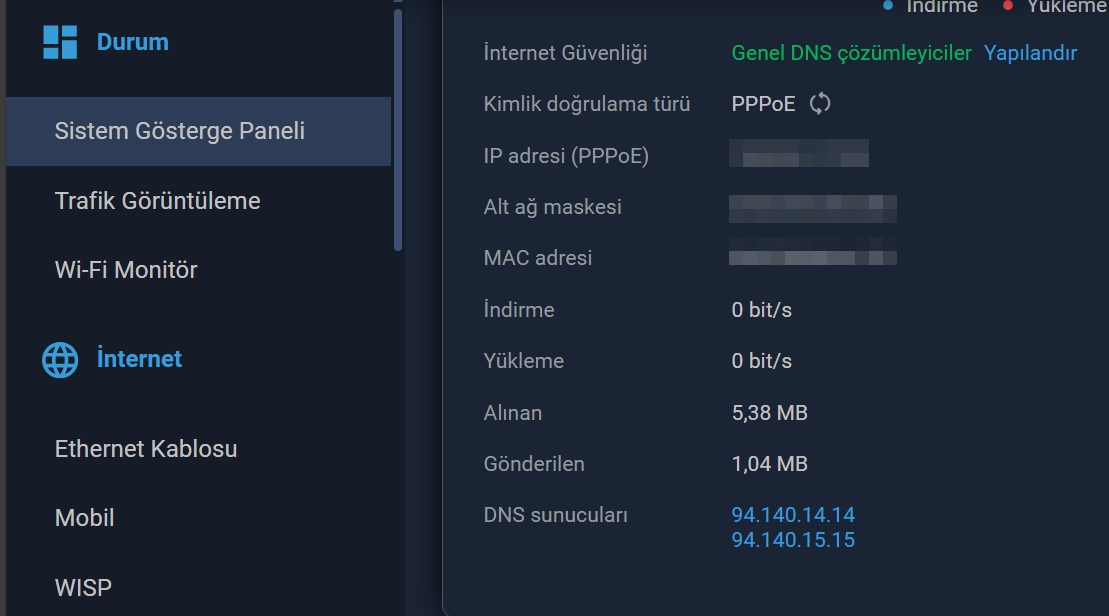Open the Durum section header
The width and height of the screenshot is (1109, 616).
(x=133, y=42)
